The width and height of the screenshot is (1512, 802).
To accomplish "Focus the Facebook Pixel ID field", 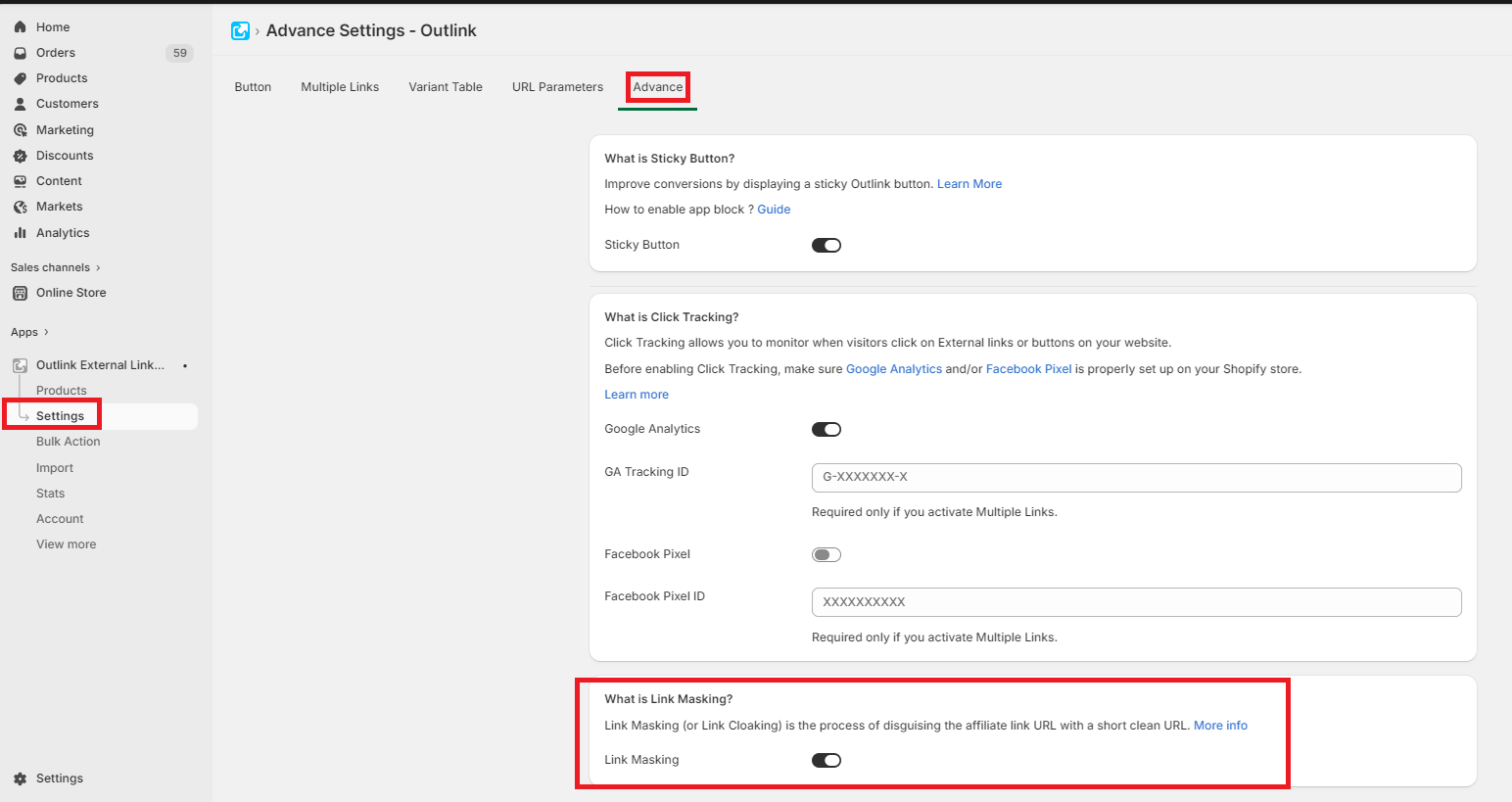I will coord(1136,602).
